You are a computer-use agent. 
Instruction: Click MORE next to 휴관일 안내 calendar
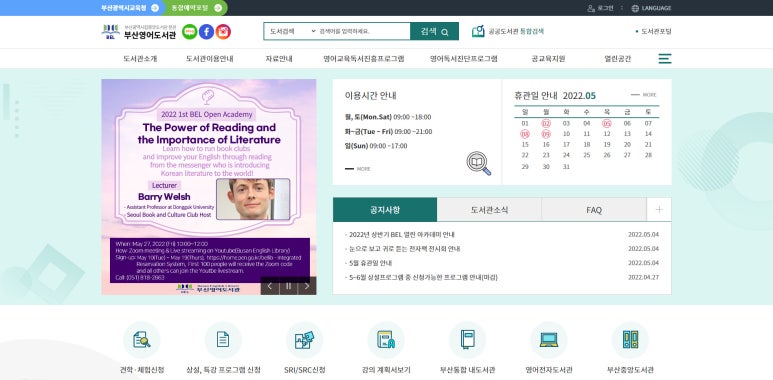644,95
